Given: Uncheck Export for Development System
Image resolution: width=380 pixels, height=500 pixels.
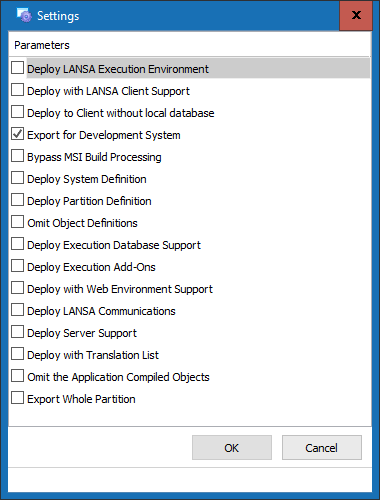Looking at the screenshot, I should pos(17,134).
